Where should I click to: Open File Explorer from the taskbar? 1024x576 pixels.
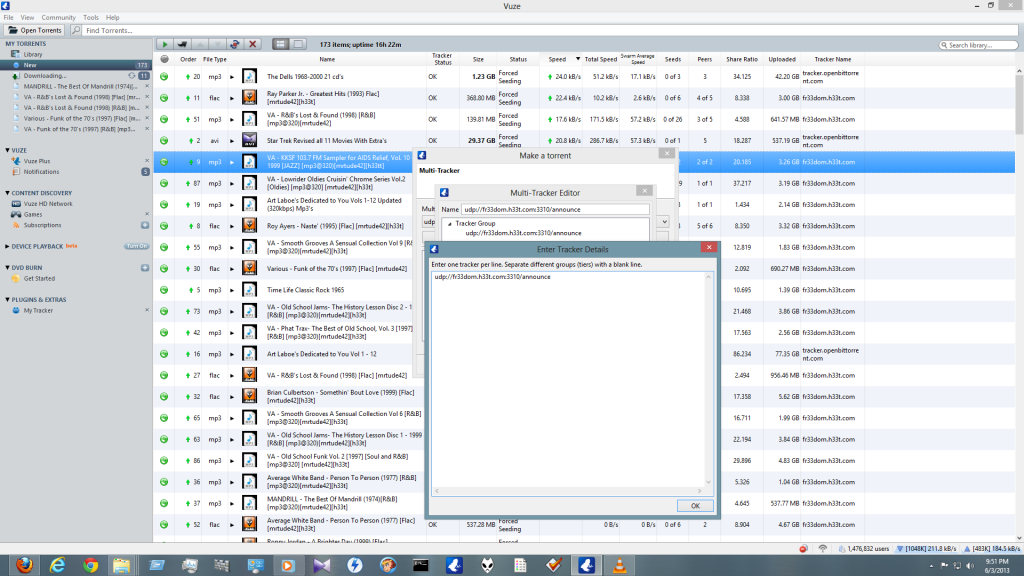click(121, 565)
